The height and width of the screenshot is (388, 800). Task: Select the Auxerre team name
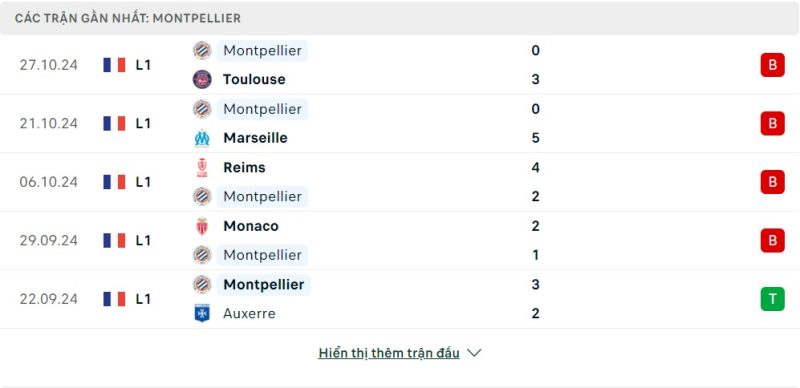click(x=249, y=313)
